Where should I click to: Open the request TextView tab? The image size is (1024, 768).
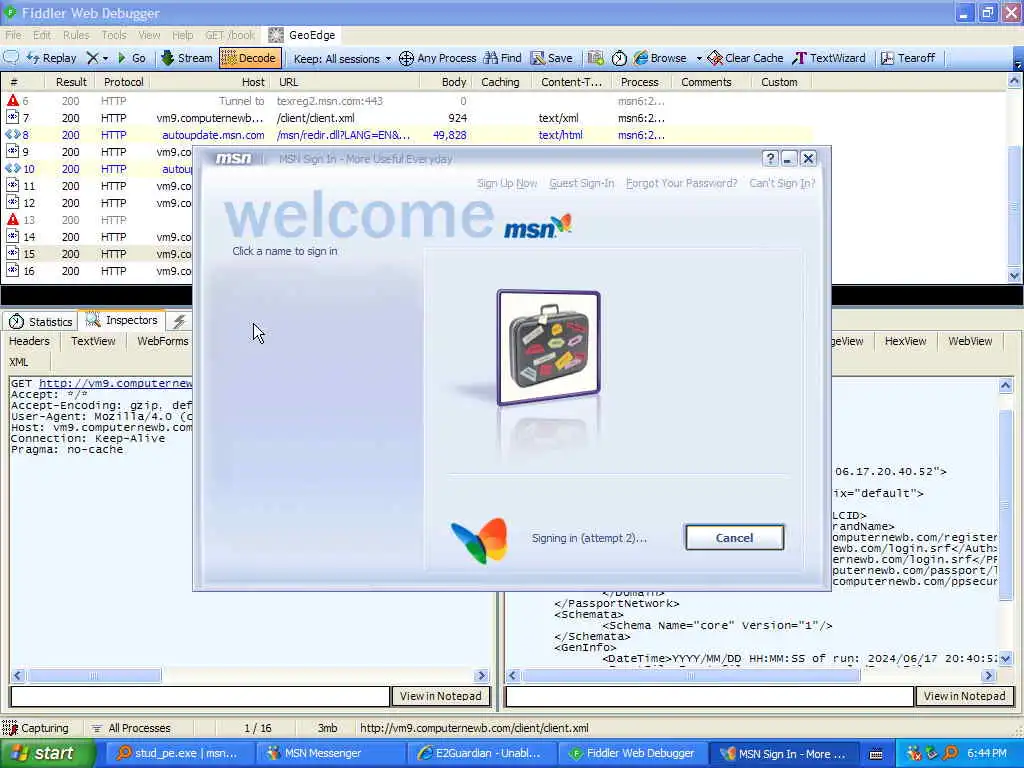pos(93,341)
